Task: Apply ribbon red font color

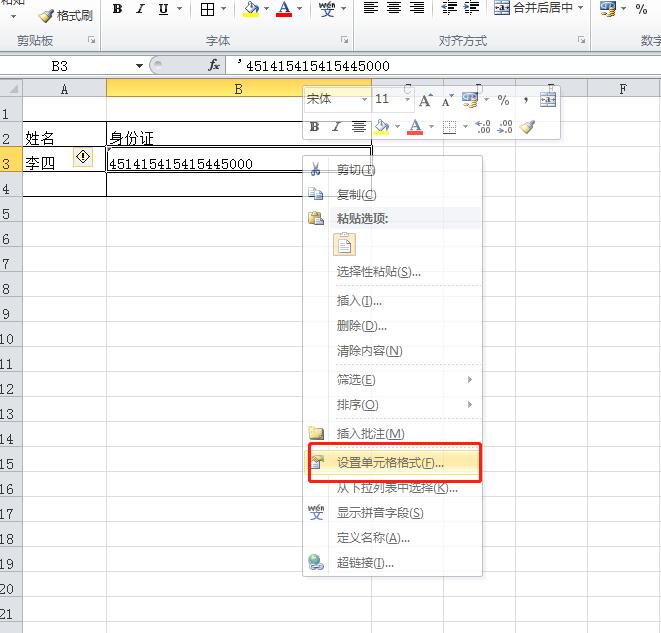Action: point(284,9)
